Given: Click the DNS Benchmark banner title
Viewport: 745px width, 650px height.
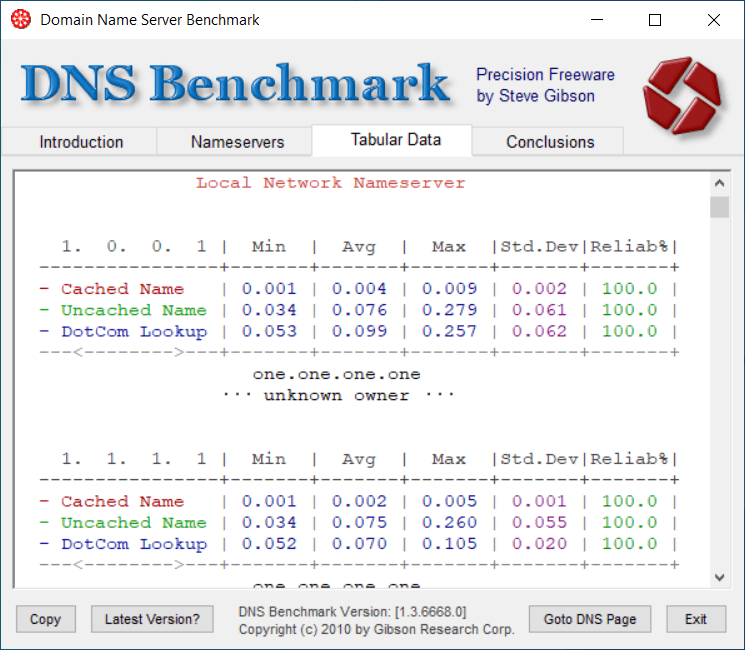Looking at the screenshot, I should [235, 83].
